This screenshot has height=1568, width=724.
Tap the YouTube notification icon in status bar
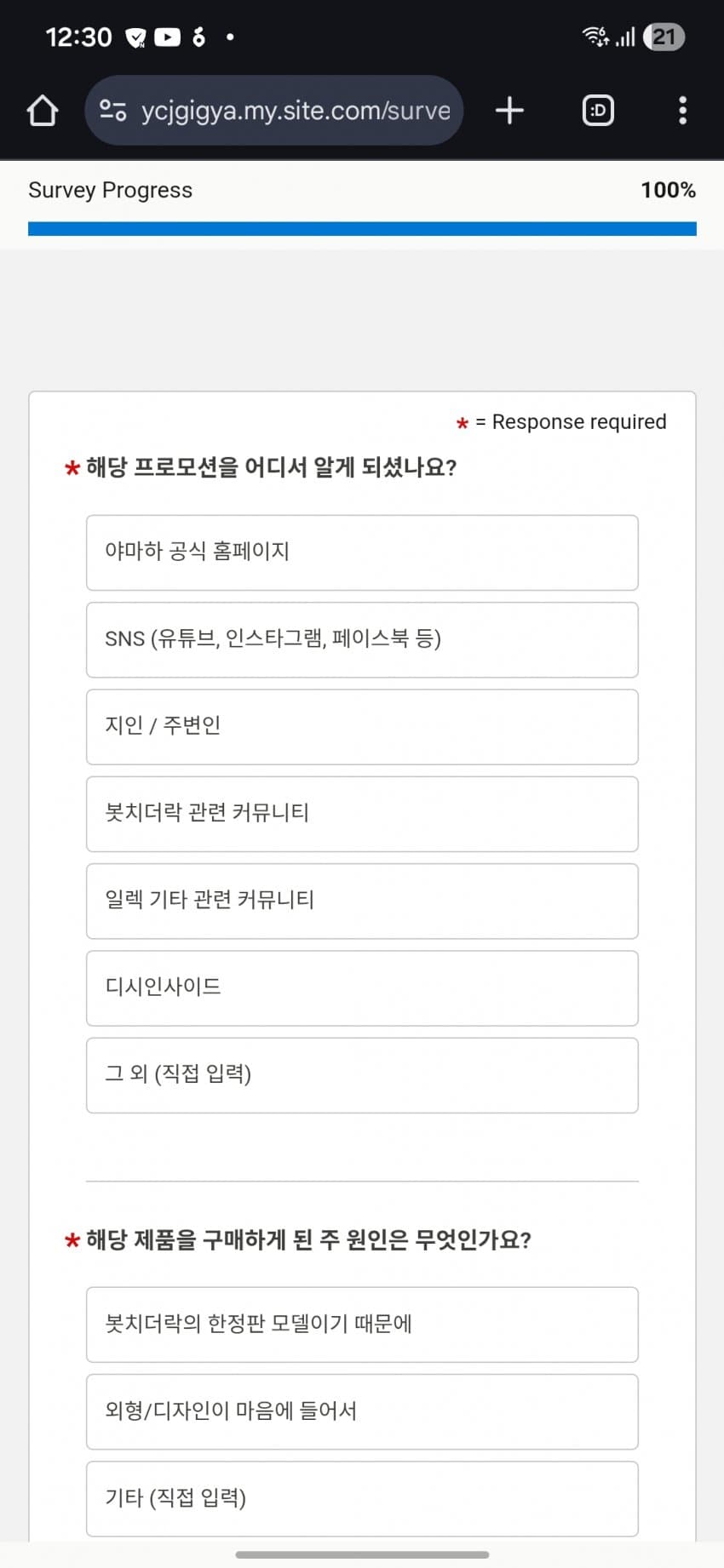click(168, 37)
